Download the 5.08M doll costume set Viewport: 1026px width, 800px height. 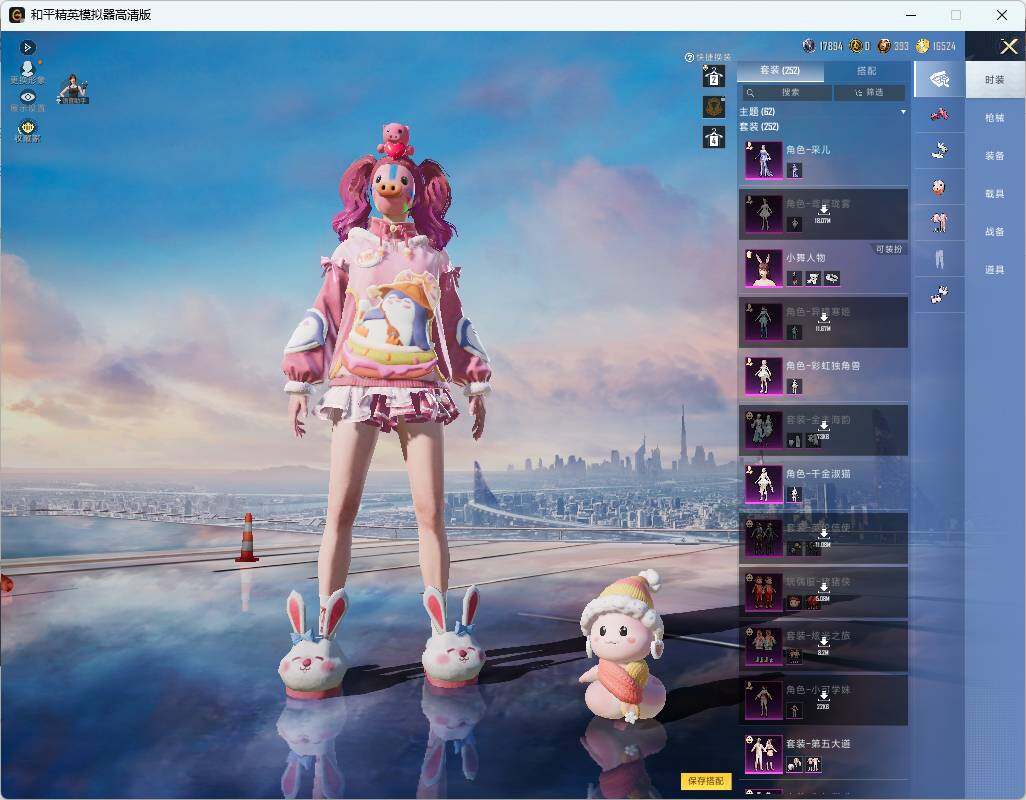coord(823,592)
